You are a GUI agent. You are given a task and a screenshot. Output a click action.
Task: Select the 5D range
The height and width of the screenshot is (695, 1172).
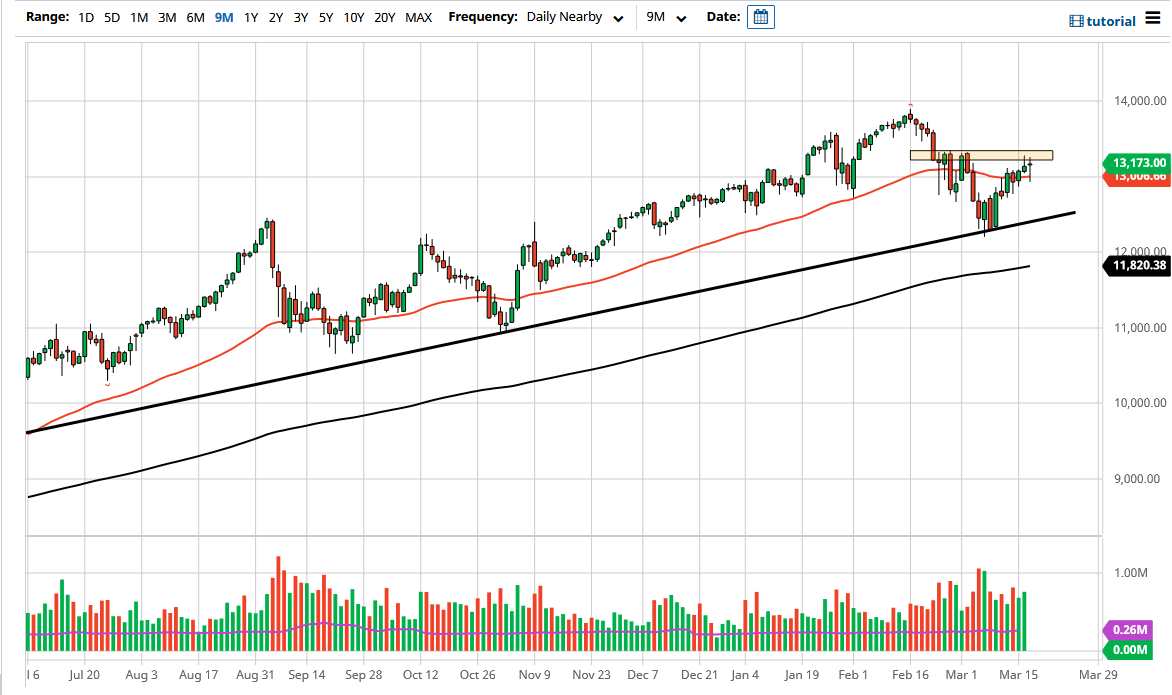[111, 17]
